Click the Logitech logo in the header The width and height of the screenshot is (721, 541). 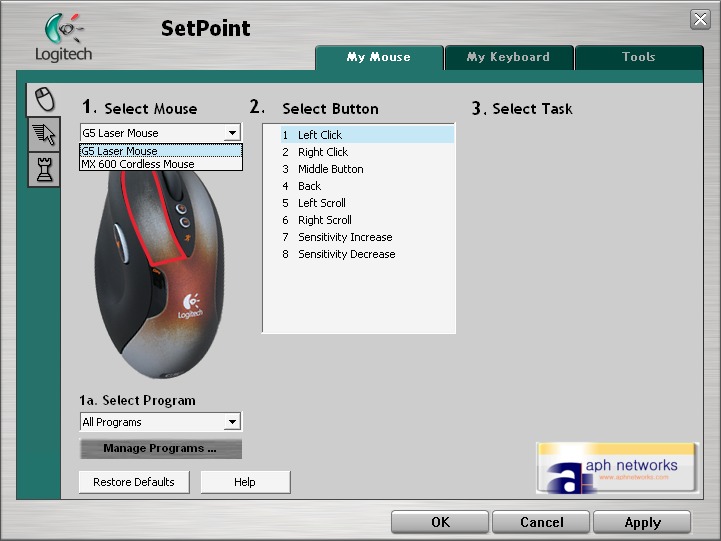click(63, 38)
